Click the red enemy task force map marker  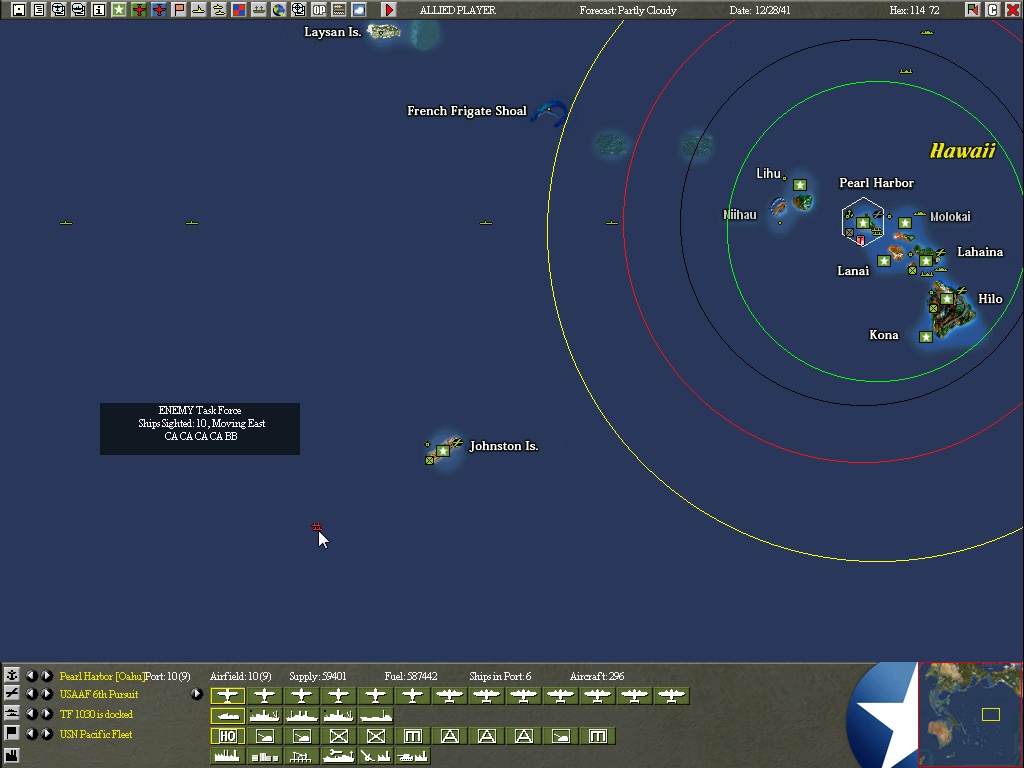point(317,526)
